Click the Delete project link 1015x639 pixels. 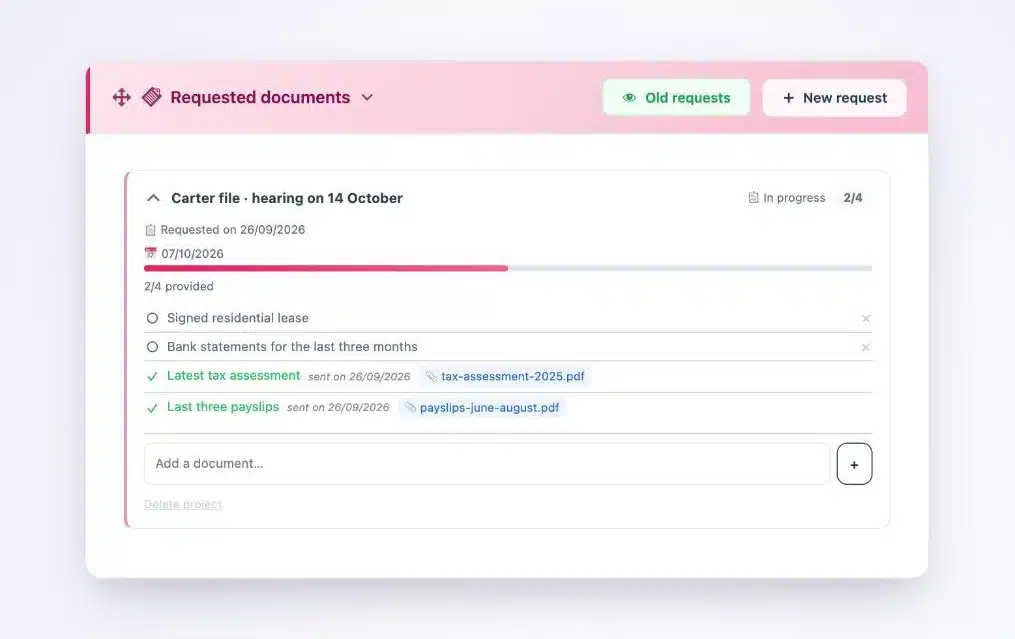(183, 504)
